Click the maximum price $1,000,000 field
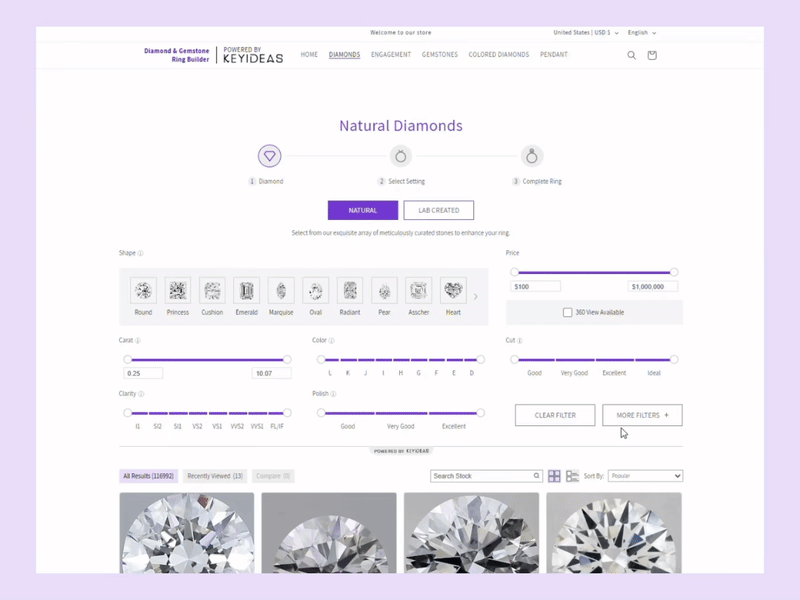 click(653, 287)
